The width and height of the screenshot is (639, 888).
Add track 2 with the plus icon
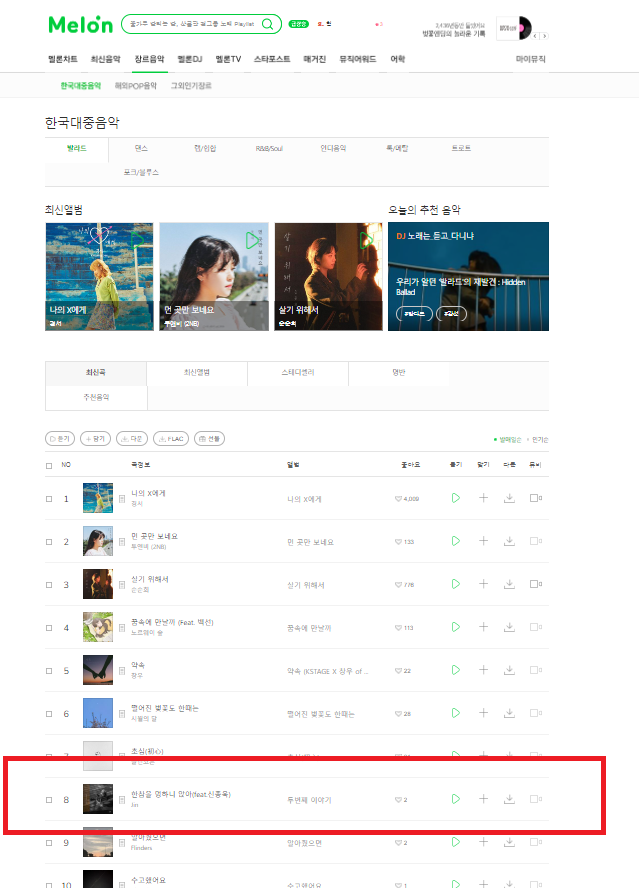pos(483,541)
